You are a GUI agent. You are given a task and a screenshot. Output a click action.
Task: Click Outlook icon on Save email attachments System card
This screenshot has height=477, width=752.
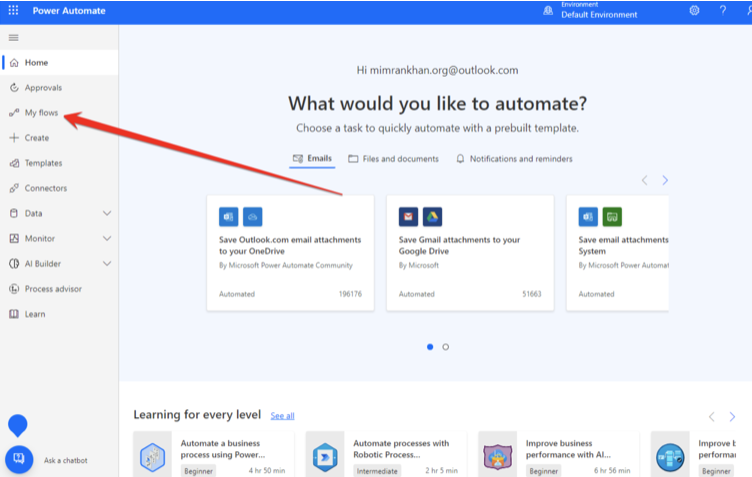(x=588, y=217)
